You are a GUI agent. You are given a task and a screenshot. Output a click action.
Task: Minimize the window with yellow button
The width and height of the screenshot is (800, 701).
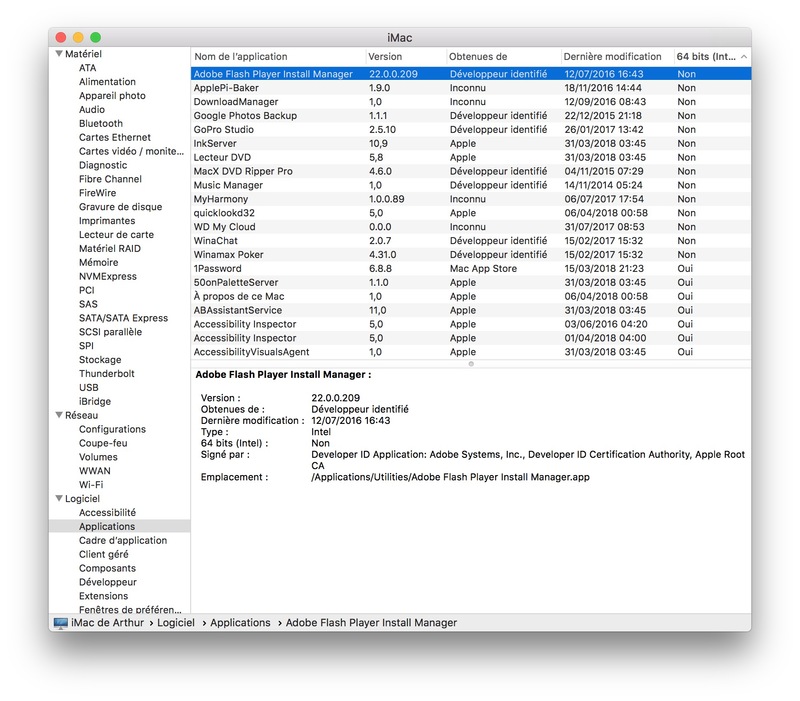click(x=78, y=37)
